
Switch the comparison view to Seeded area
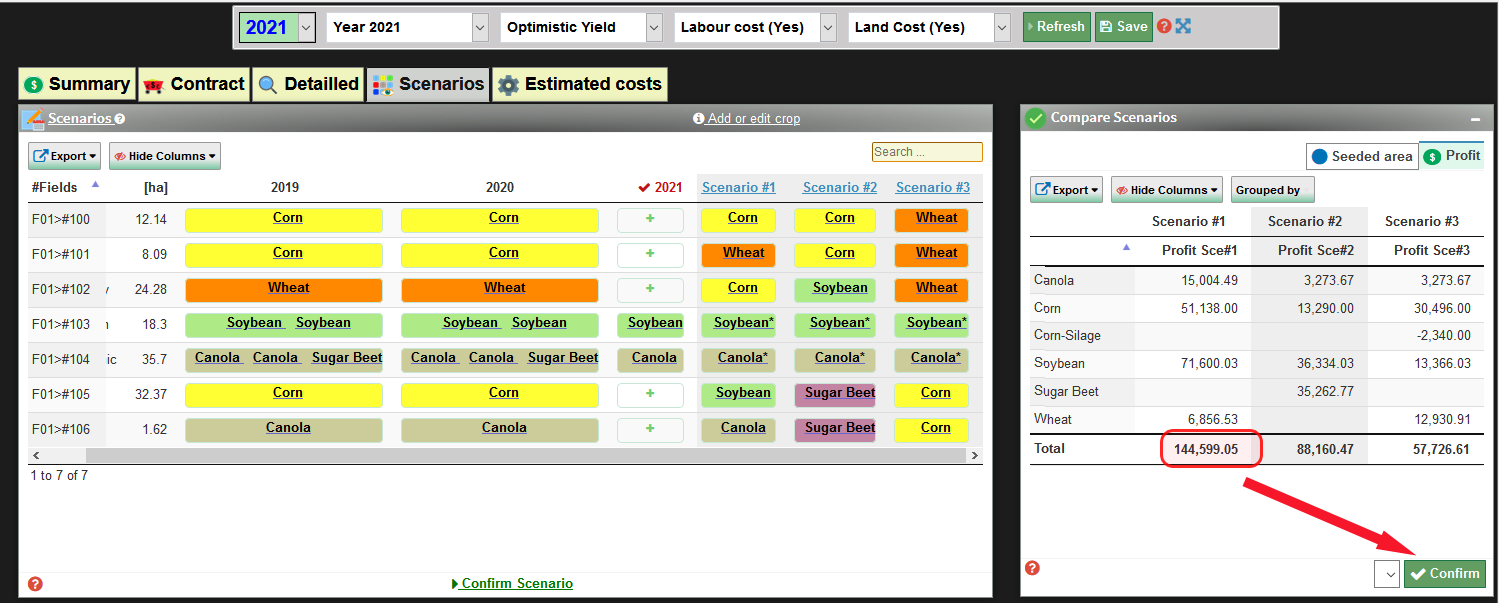1362,156
